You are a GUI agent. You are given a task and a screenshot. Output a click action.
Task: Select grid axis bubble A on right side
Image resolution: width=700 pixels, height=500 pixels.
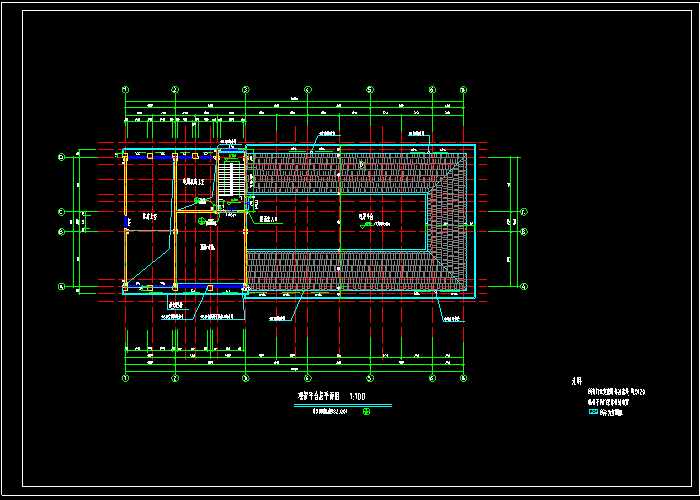pos(523,286)
